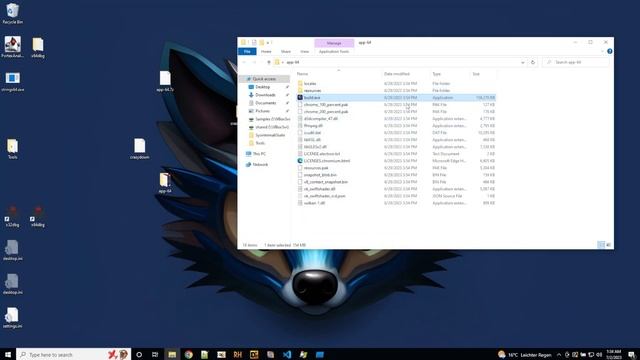This screenshot has height=360, width=640.
Task: Select the crazydown file on the desktop
Action: coord(140,149)
